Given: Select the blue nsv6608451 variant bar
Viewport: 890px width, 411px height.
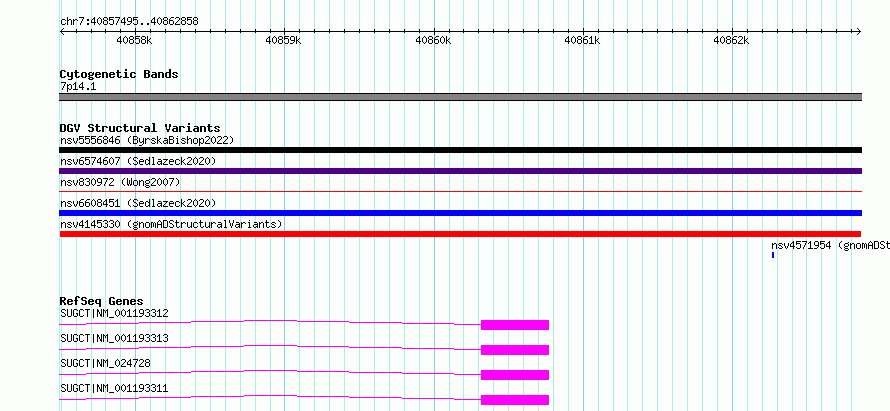Looking at the screenshot, I should [460, 213].
